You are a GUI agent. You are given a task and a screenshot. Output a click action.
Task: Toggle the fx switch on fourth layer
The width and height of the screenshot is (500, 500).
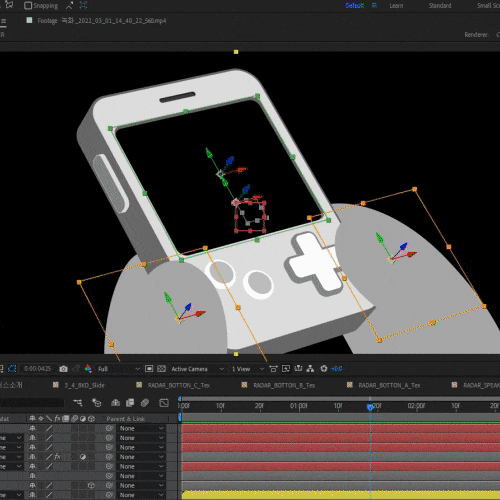57,457
